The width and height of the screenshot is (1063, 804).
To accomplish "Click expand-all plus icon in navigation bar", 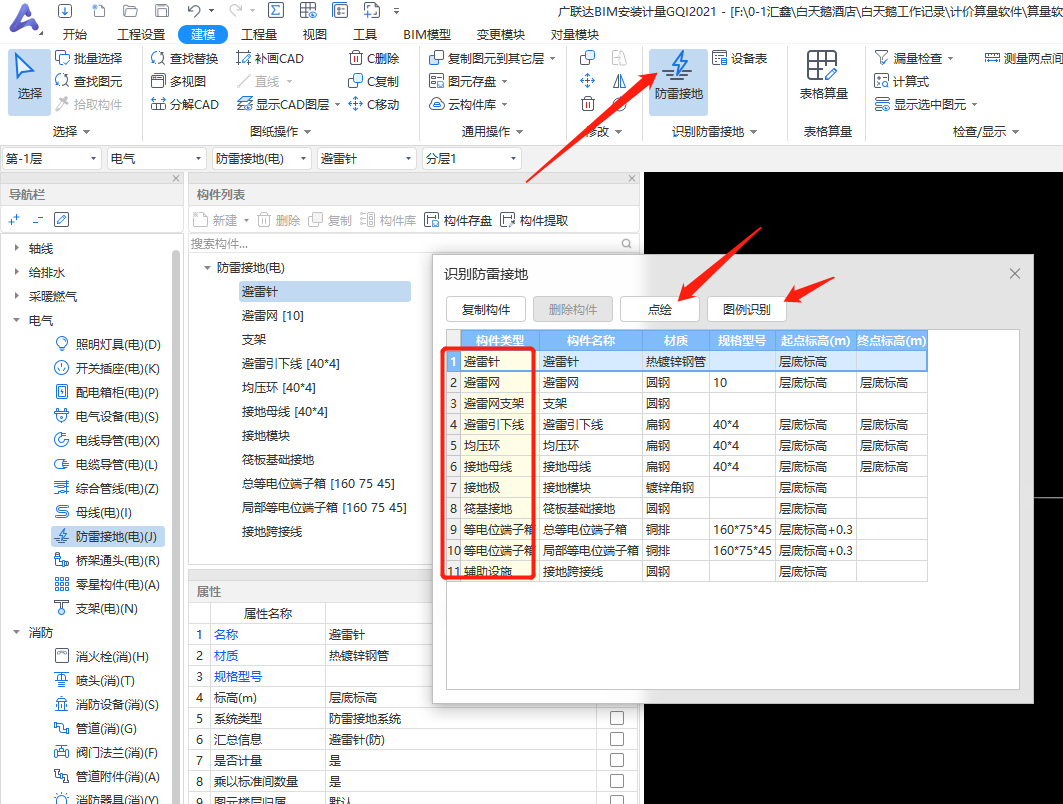I will coord(14,220).
